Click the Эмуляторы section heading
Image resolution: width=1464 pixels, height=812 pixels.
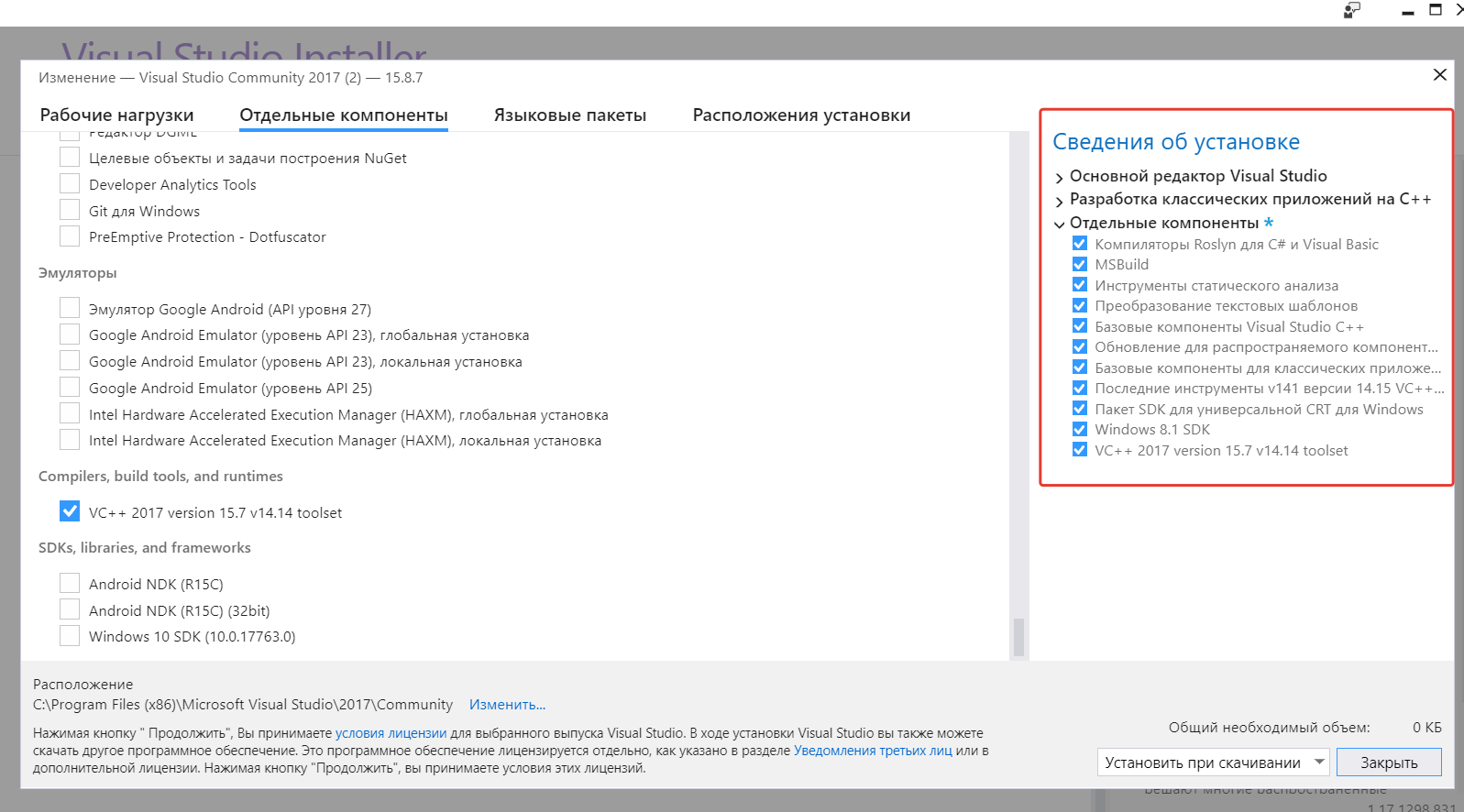78,273
